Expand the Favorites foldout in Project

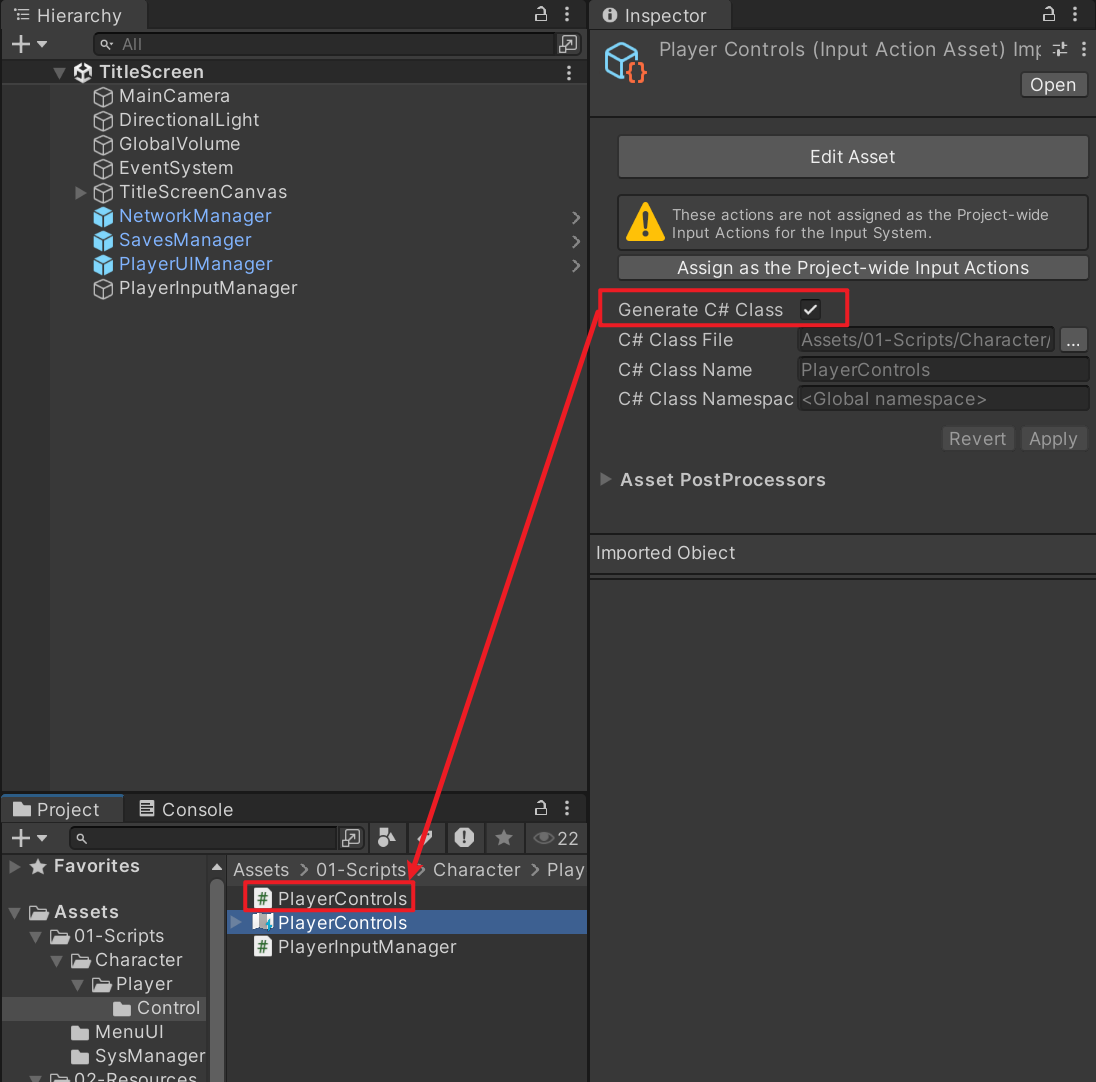click(14, 867)
